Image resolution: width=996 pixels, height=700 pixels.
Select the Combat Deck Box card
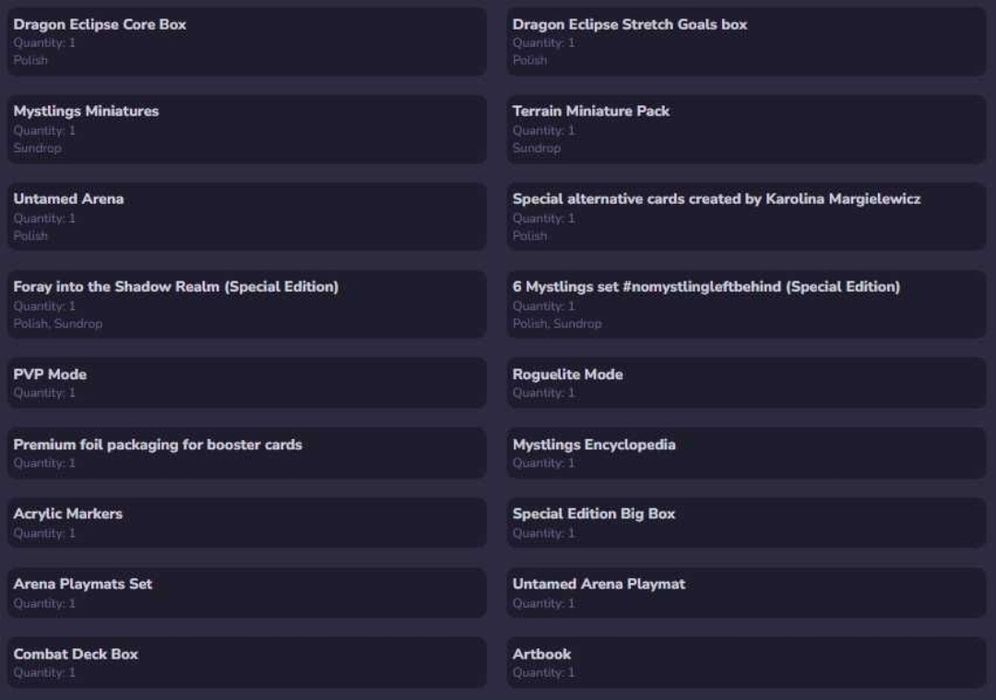(246, 662)
